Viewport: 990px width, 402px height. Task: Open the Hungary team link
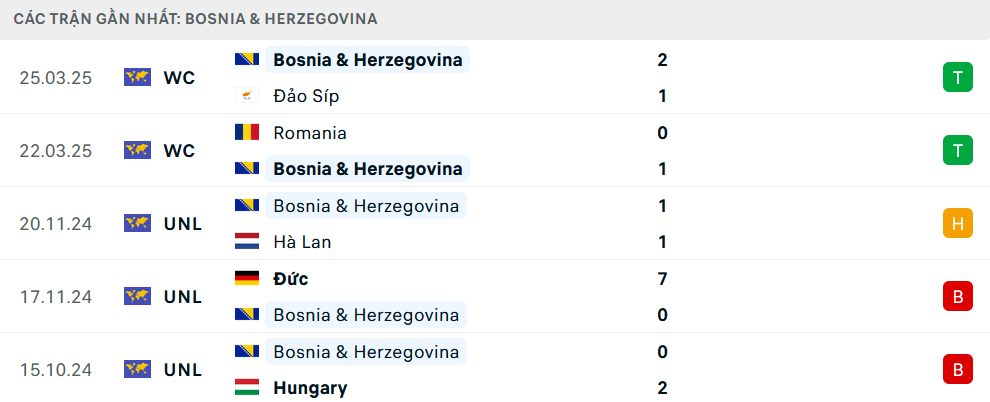click(x=311, y=388)
